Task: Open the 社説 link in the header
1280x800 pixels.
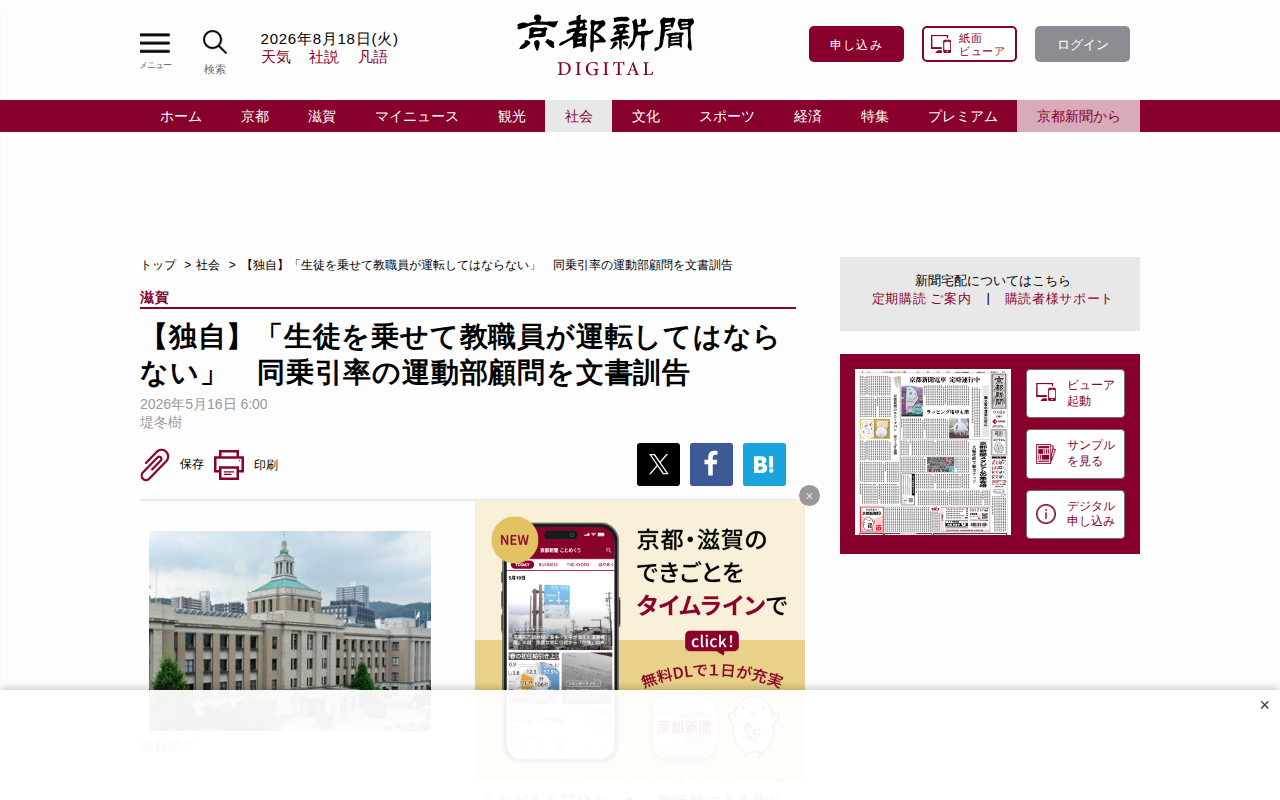Action: pos(324,57)
